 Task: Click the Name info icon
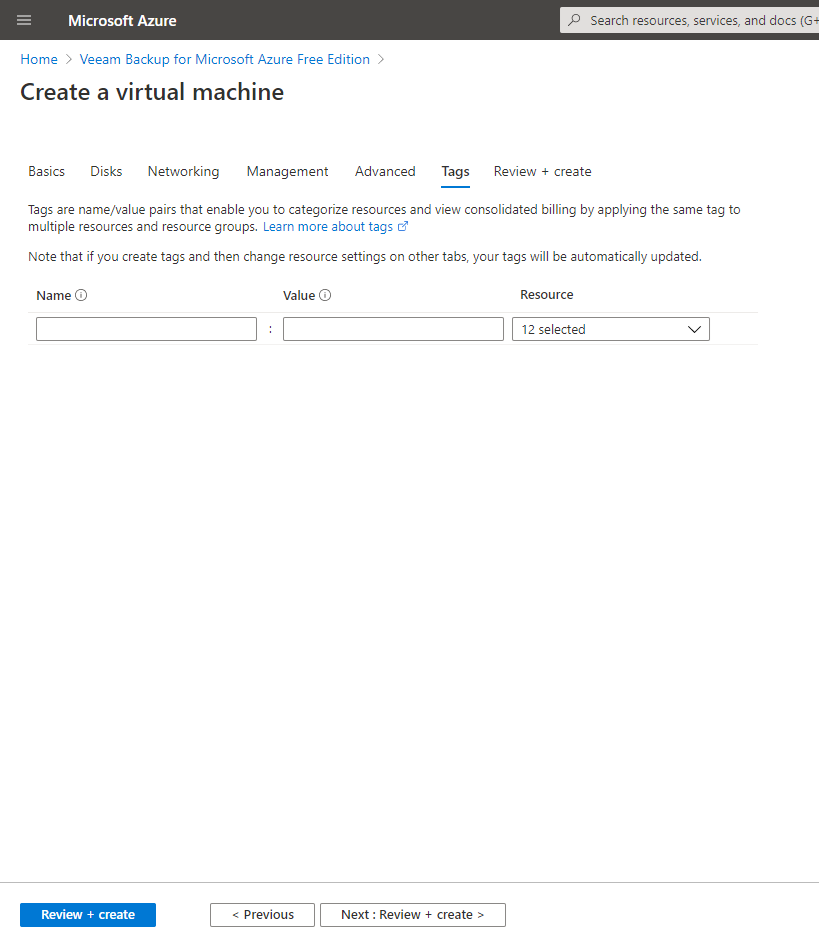coord(81,295)
